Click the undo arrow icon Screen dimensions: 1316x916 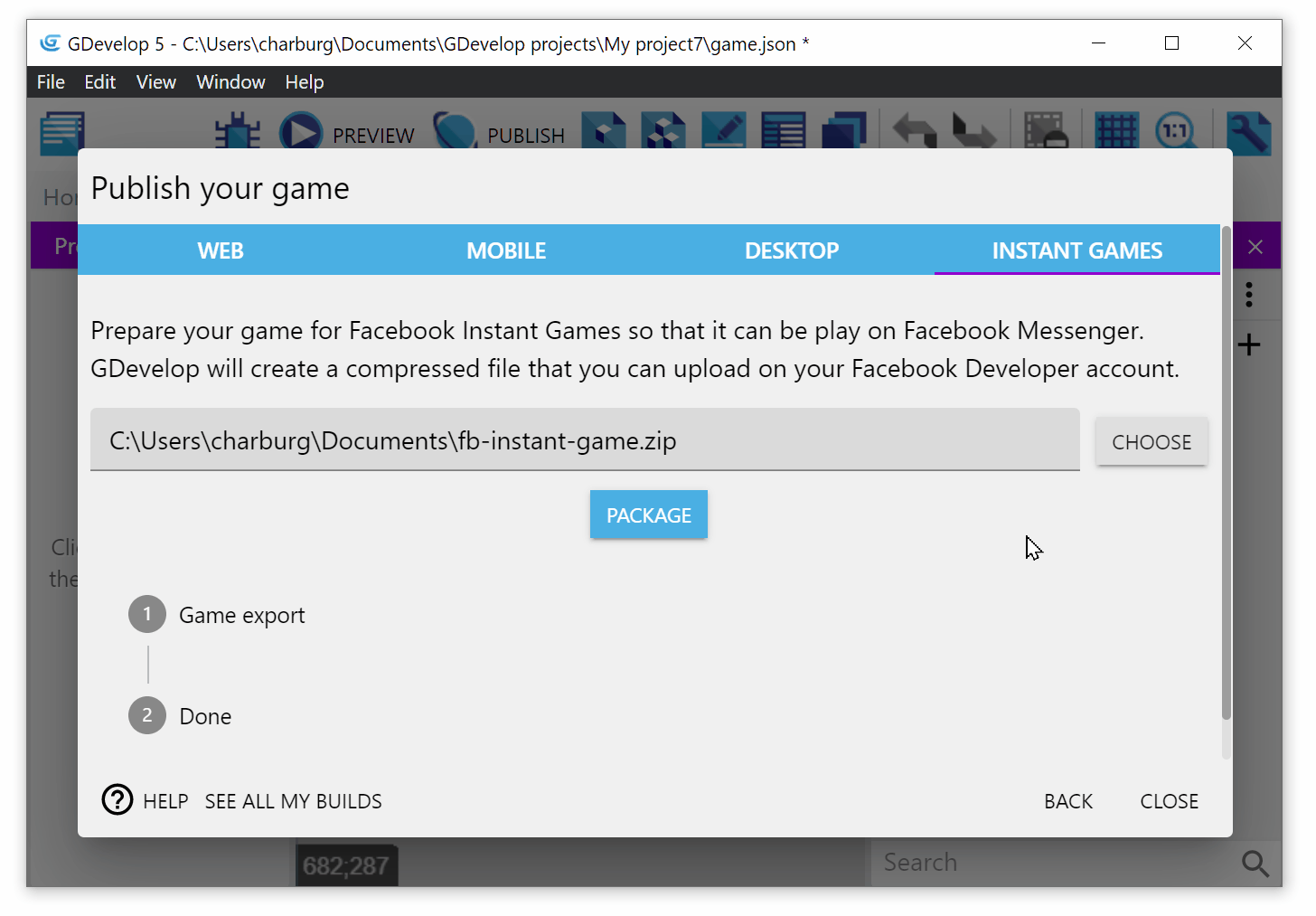tap(915, 132)
